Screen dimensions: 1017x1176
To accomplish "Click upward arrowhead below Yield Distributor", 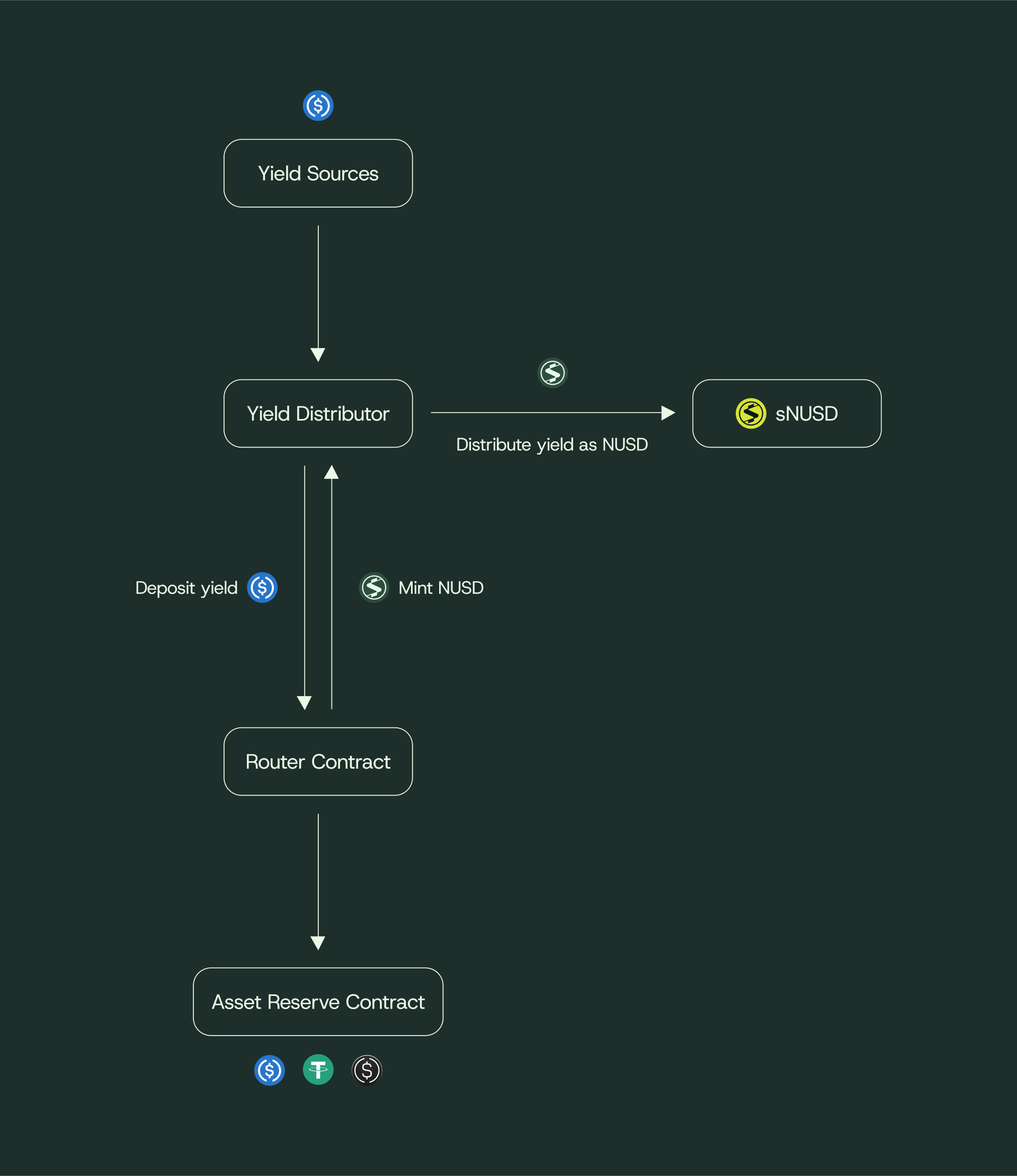I will coord(332,472).
